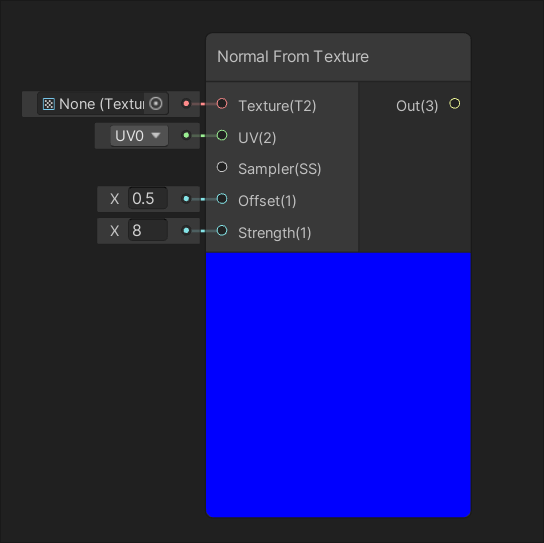
Task: Click the UV0 dropdown arrow
Action: click(156, 135)
